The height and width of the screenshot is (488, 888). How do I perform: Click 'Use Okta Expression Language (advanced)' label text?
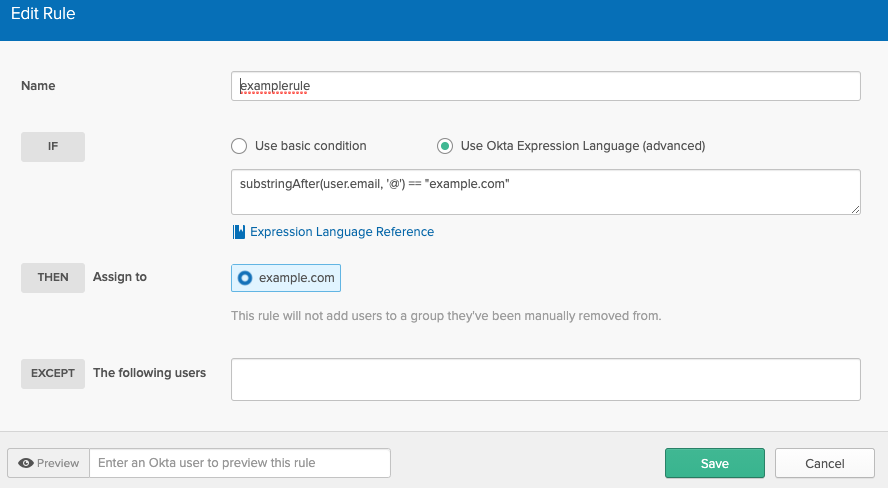583,146
